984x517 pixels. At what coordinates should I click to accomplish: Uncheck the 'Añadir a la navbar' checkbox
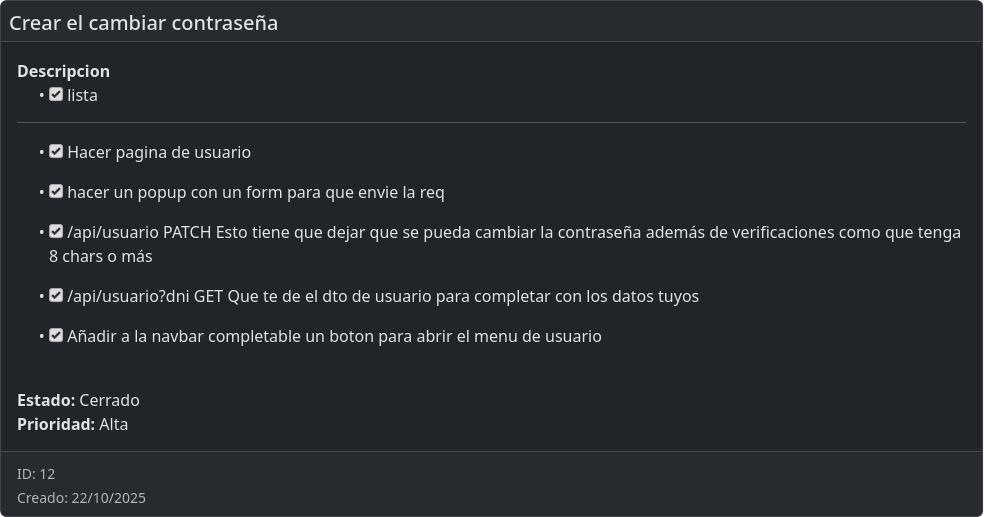(x=56, y=336)
